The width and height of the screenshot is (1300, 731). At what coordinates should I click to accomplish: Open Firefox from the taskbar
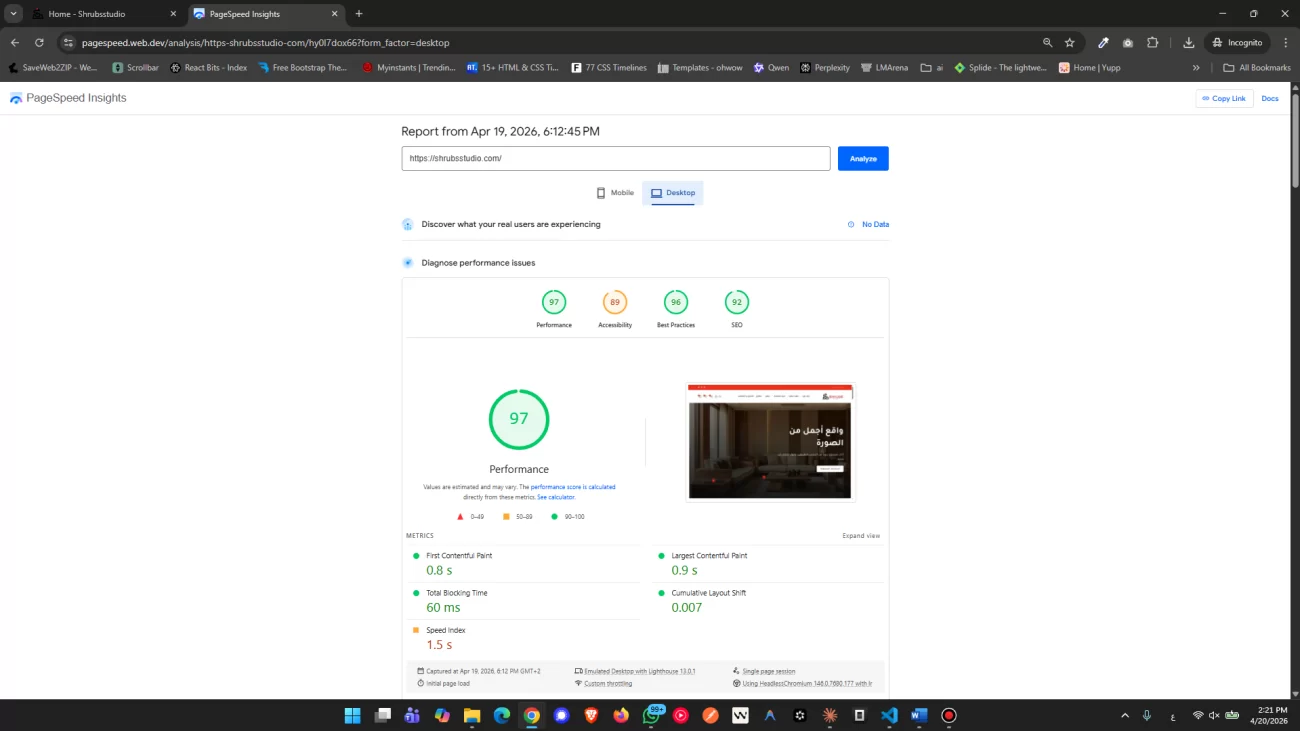point(621,715)
